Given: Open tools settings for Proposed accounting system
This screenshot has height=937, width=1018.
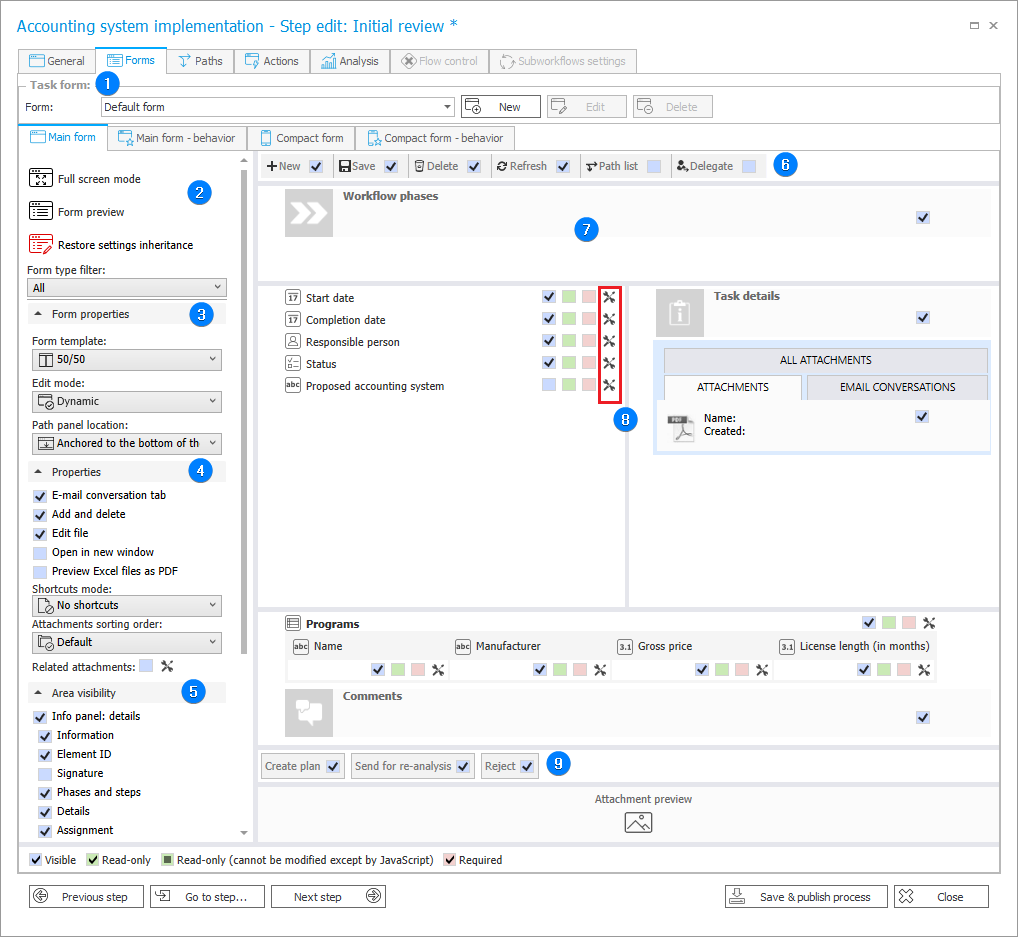Looking at the screenshot, I should coord(609,385).
